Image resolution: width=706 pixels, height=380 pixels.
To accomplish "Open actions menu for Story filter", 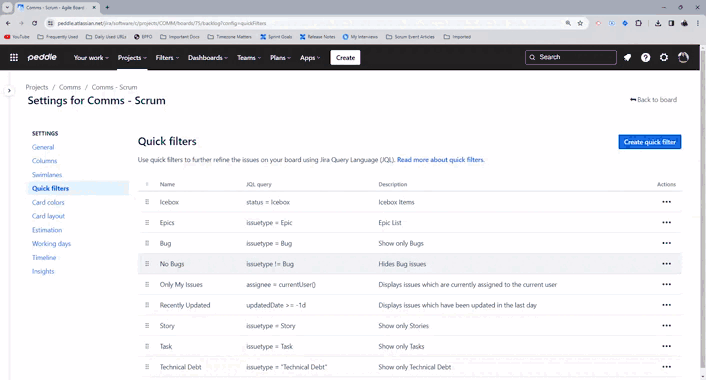I will 666,326.
